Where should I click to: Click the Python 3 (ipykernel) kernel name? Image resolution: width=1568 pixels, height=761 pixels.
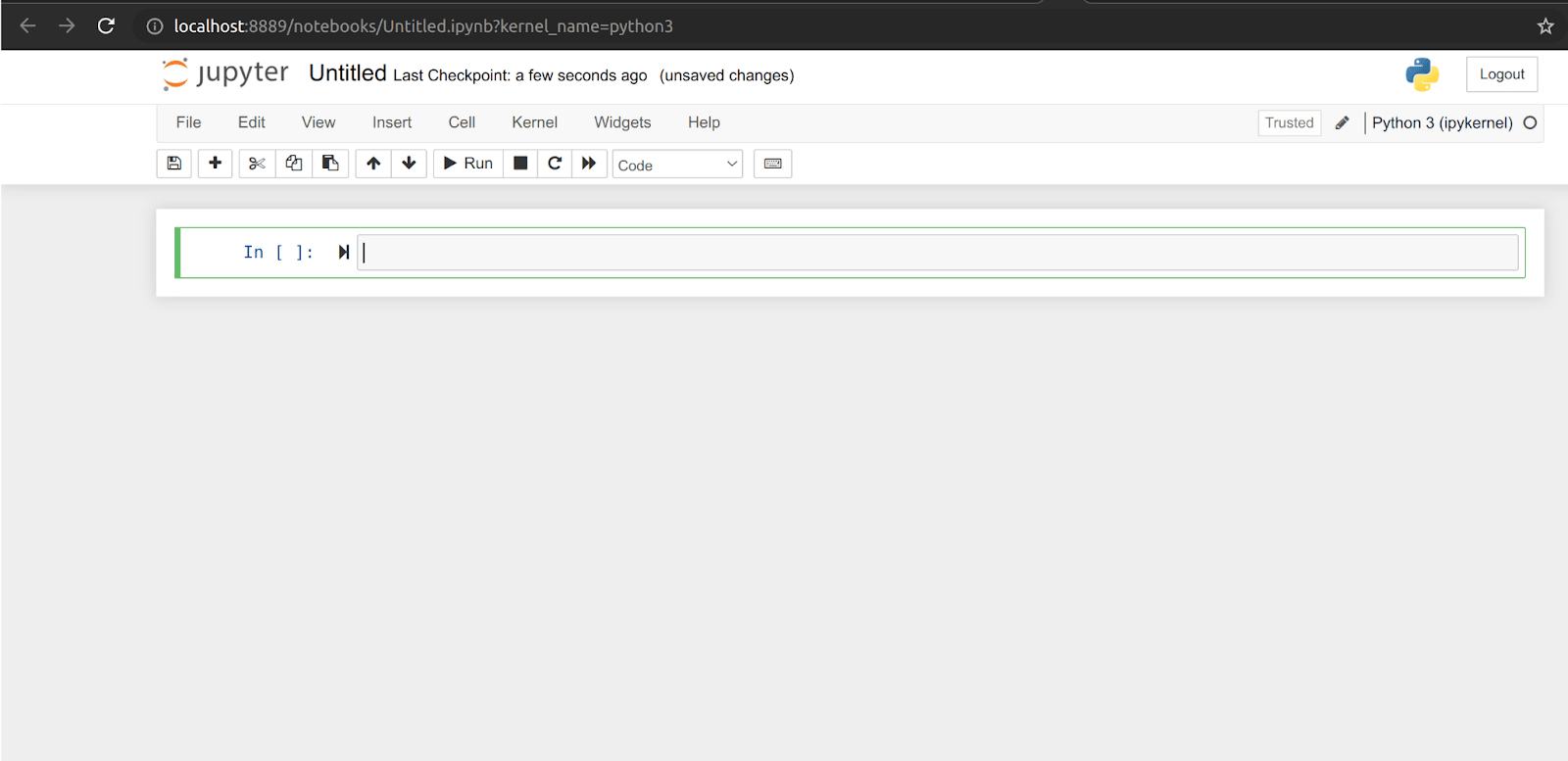pyautogui.click(x=1442, y=122)
